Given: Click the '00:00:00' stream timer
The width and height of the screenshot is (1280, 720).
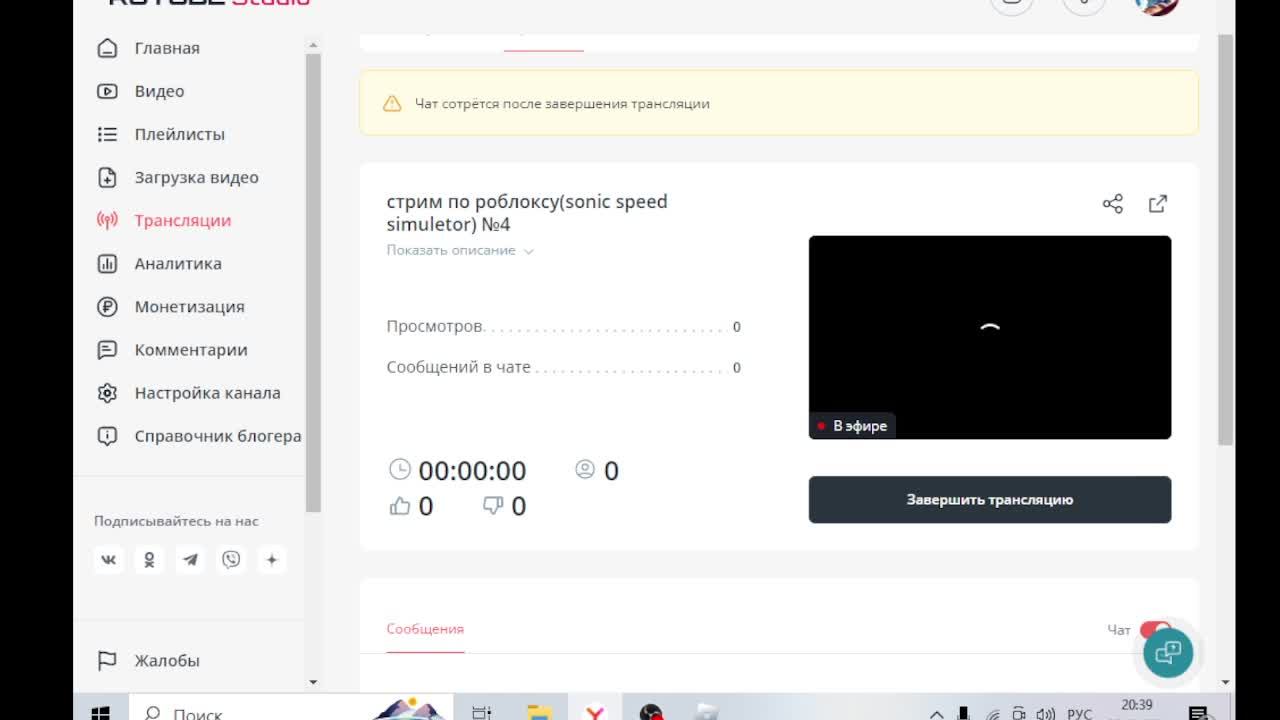Looking at the screenshot, I should pos(472,471).
